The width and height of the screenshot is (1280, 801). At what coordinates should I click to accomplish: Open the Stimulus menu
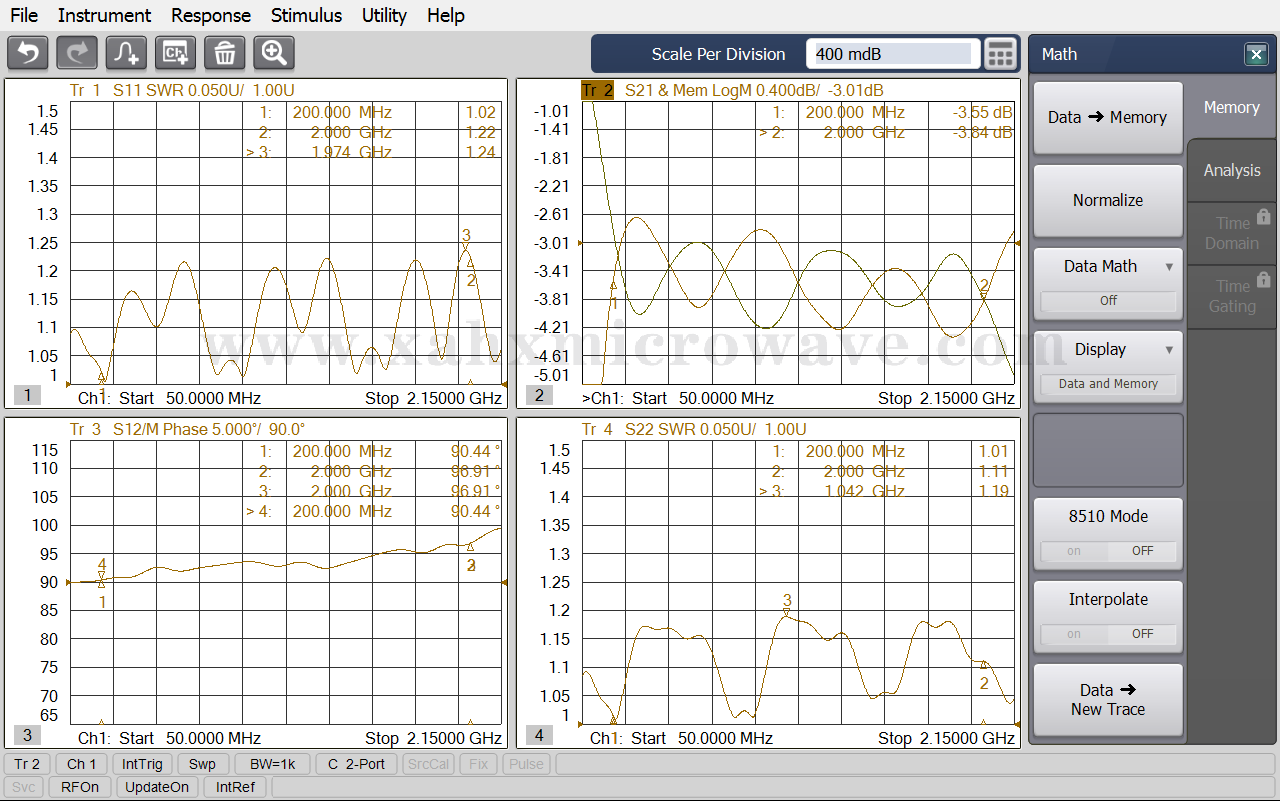[306, 15]
